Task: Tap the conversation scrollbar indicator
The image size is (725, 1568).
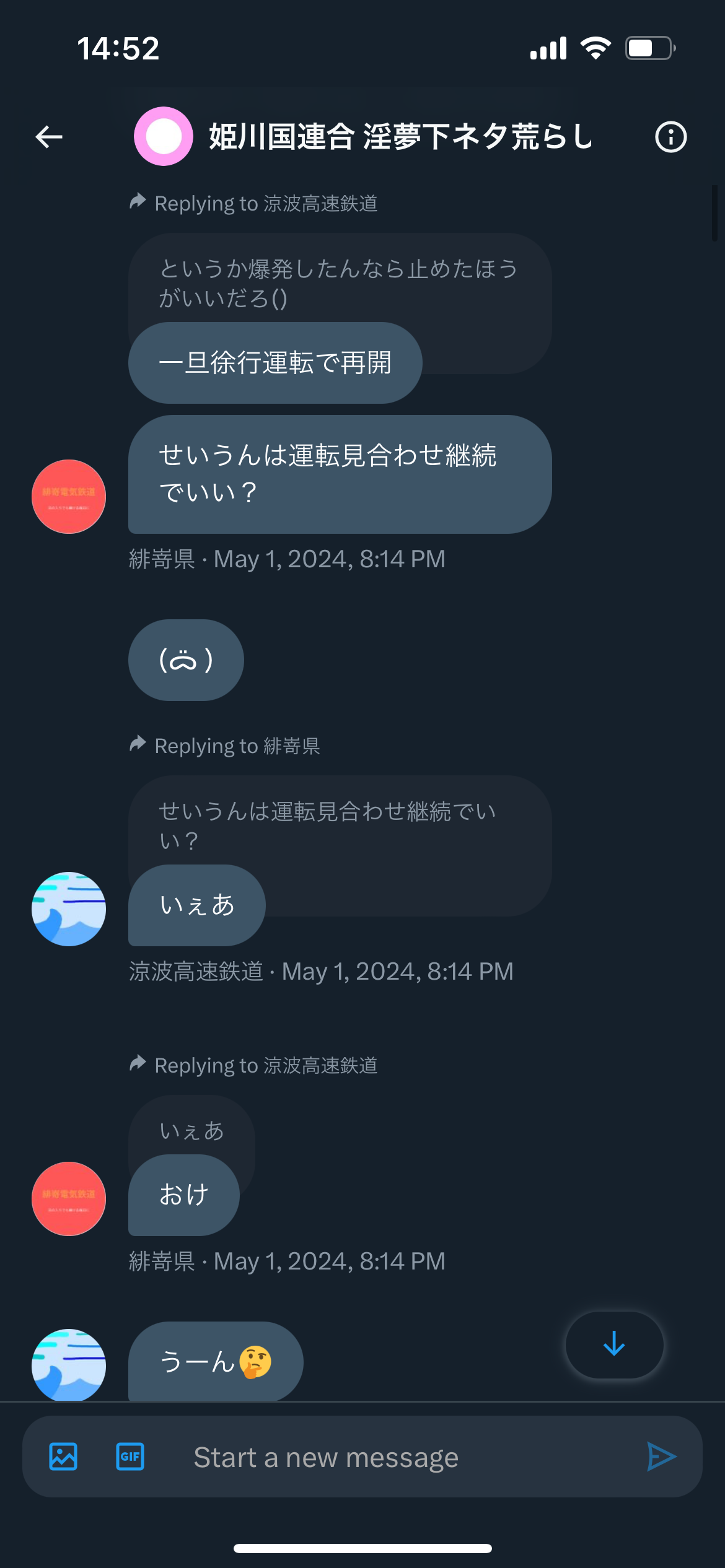Action: 714,213
